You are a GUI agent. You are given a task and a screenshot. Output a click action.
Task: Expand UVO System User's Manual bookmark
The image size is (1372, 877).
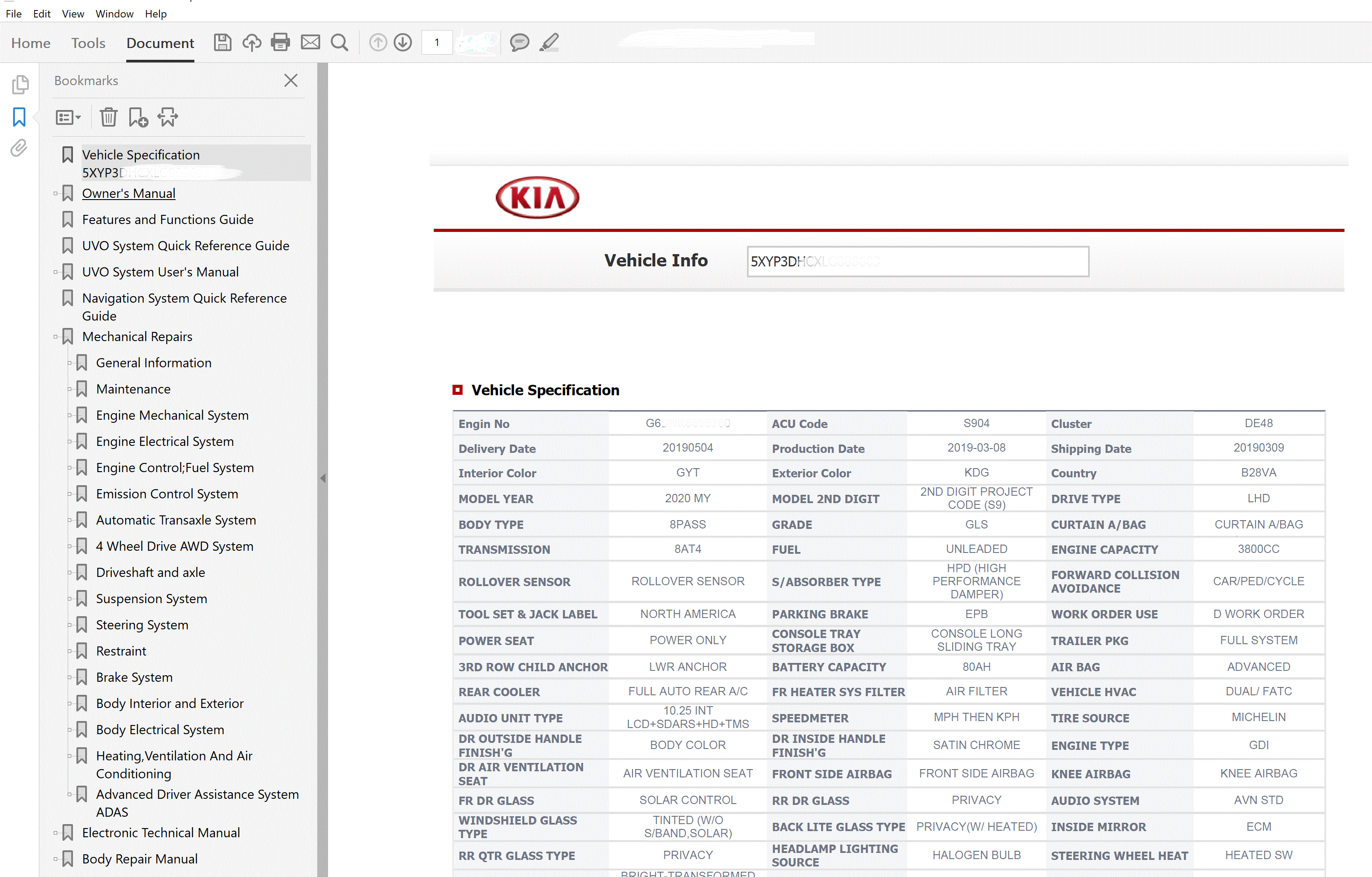pyautogui.click(x=56, y=273)
